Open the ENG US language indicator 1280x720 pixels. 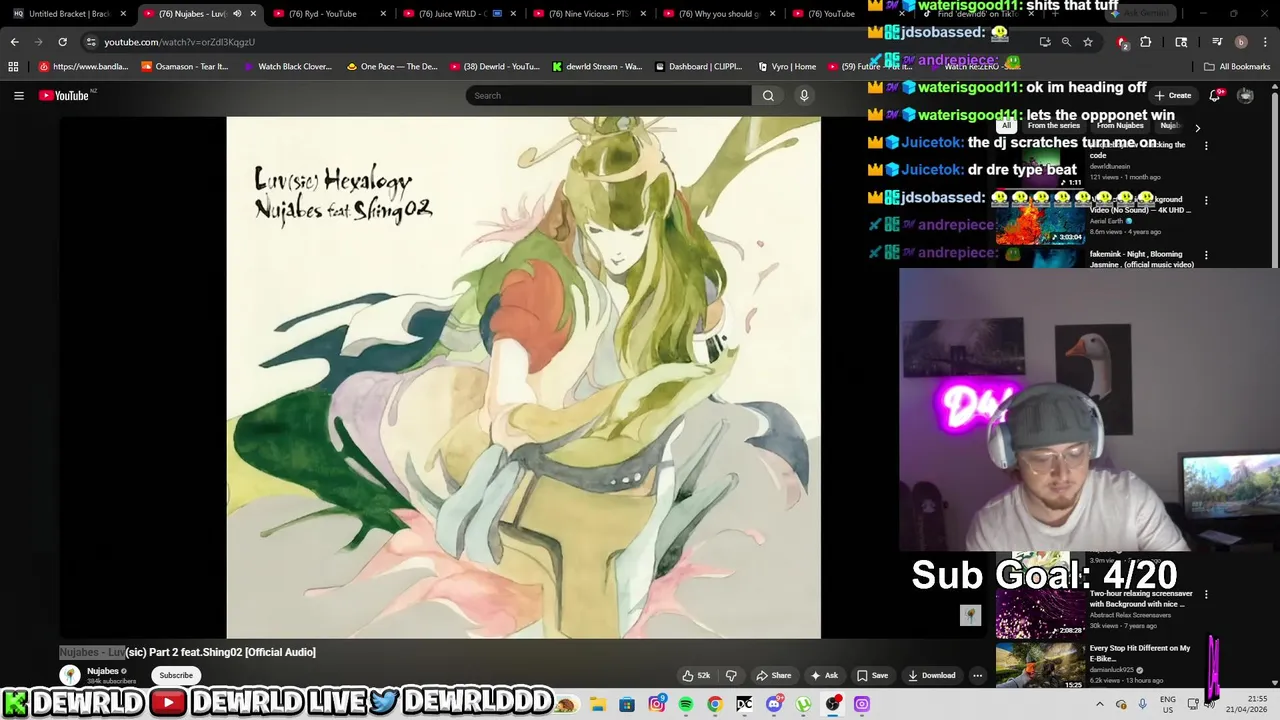click(1167, 704)
